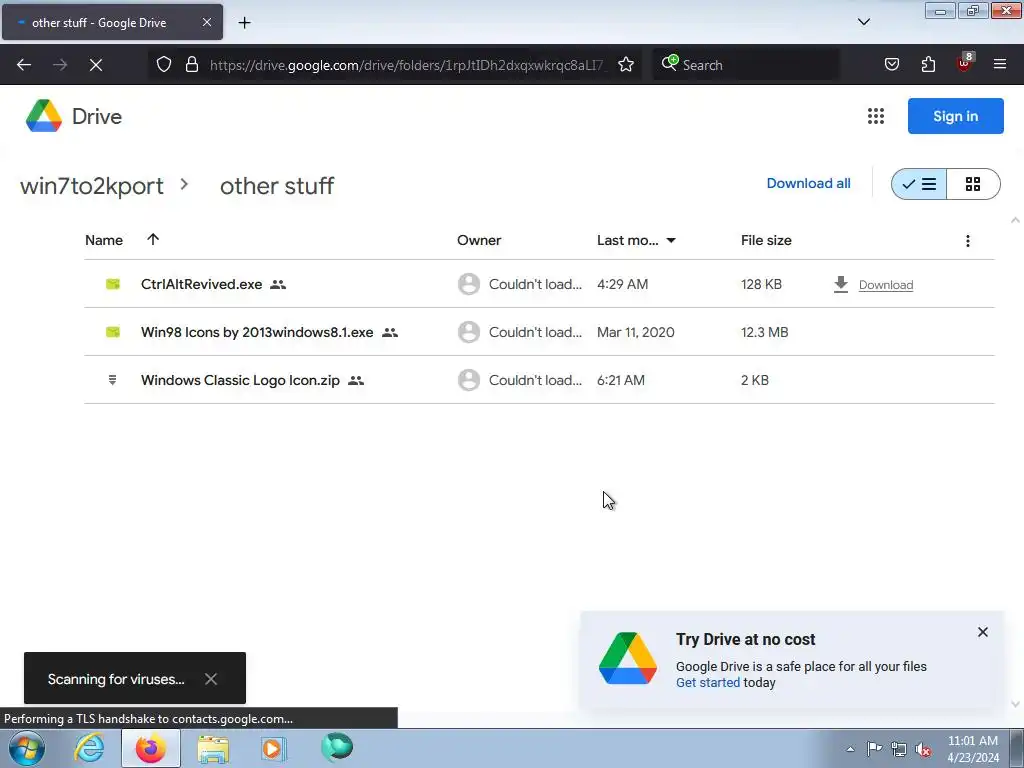Image resolution: width=1024 pixels, height=768 pixels.
Task: Click owner avatar in Win98 Icons row
Action: pyautogui.click(x=468, y=332)
